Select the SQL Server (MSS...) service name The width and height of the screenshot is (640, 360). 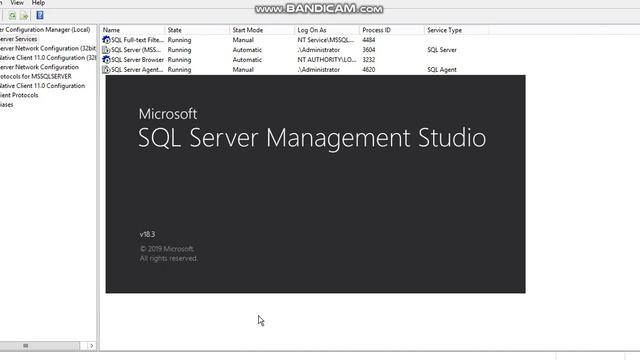[x=136, y=50]
